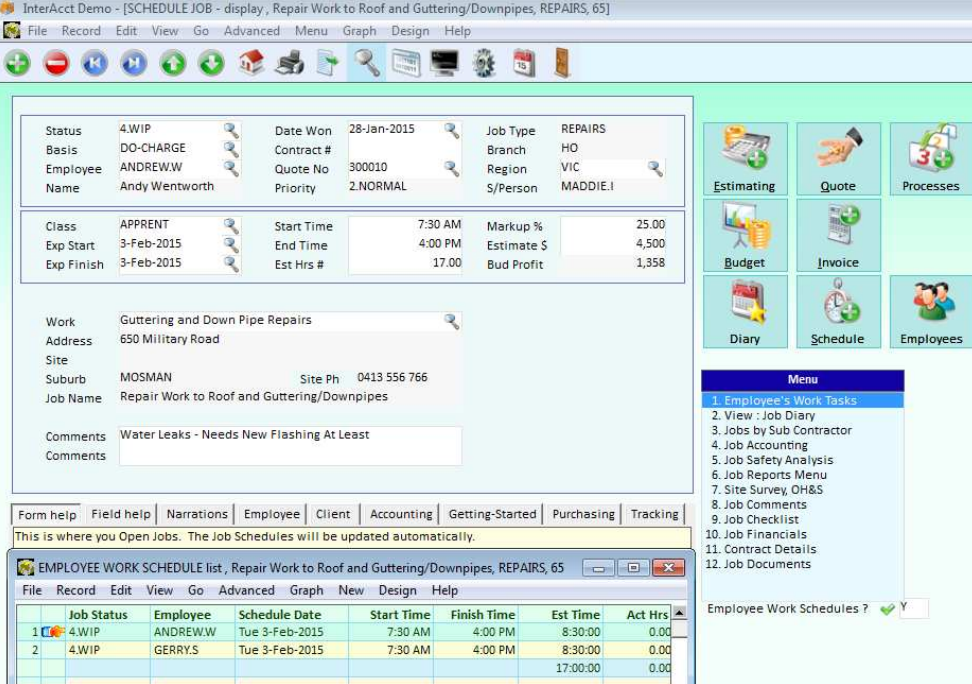972x684 pixels.
Task: Click the monitor screen toolbar icon
Action: click(444, 63)
